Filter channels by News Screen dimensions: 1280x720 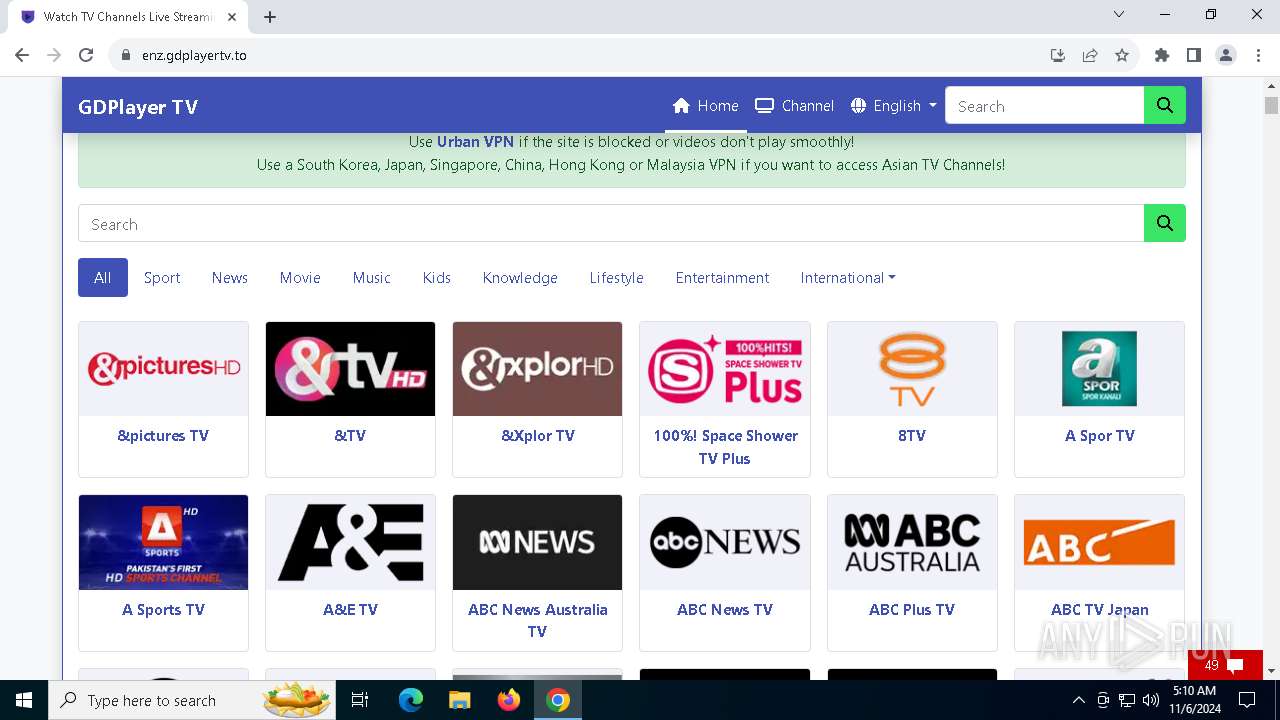pos(229,277)
